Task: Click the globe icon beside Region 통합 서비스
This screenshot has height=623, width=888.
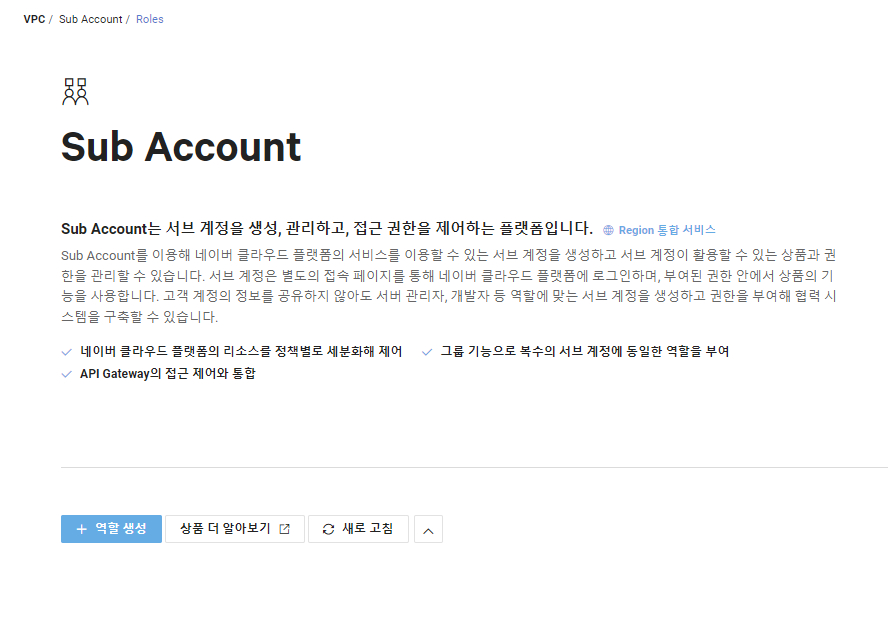Action: pos(608,230)
